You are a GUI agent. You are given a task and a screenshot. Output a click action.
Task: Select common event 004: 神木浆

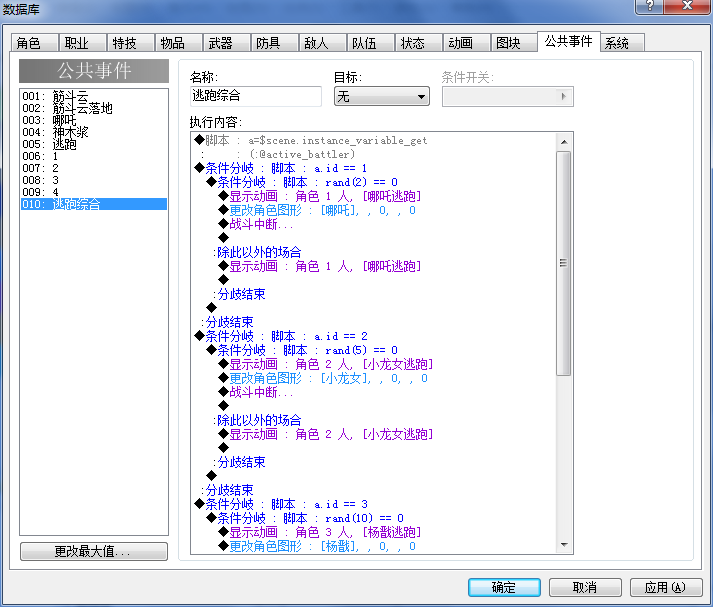pyautogui.click(x=94, y=132)
